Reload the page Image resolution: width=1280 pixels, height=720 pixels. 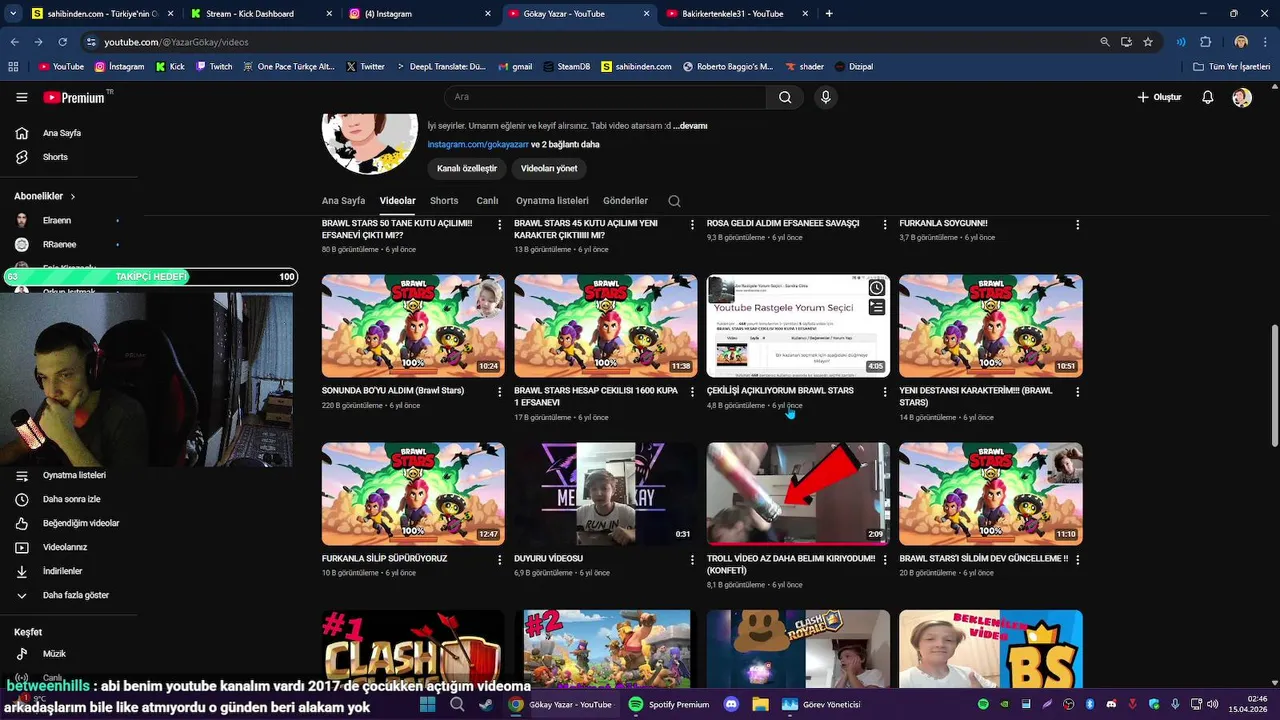point(62,42)
